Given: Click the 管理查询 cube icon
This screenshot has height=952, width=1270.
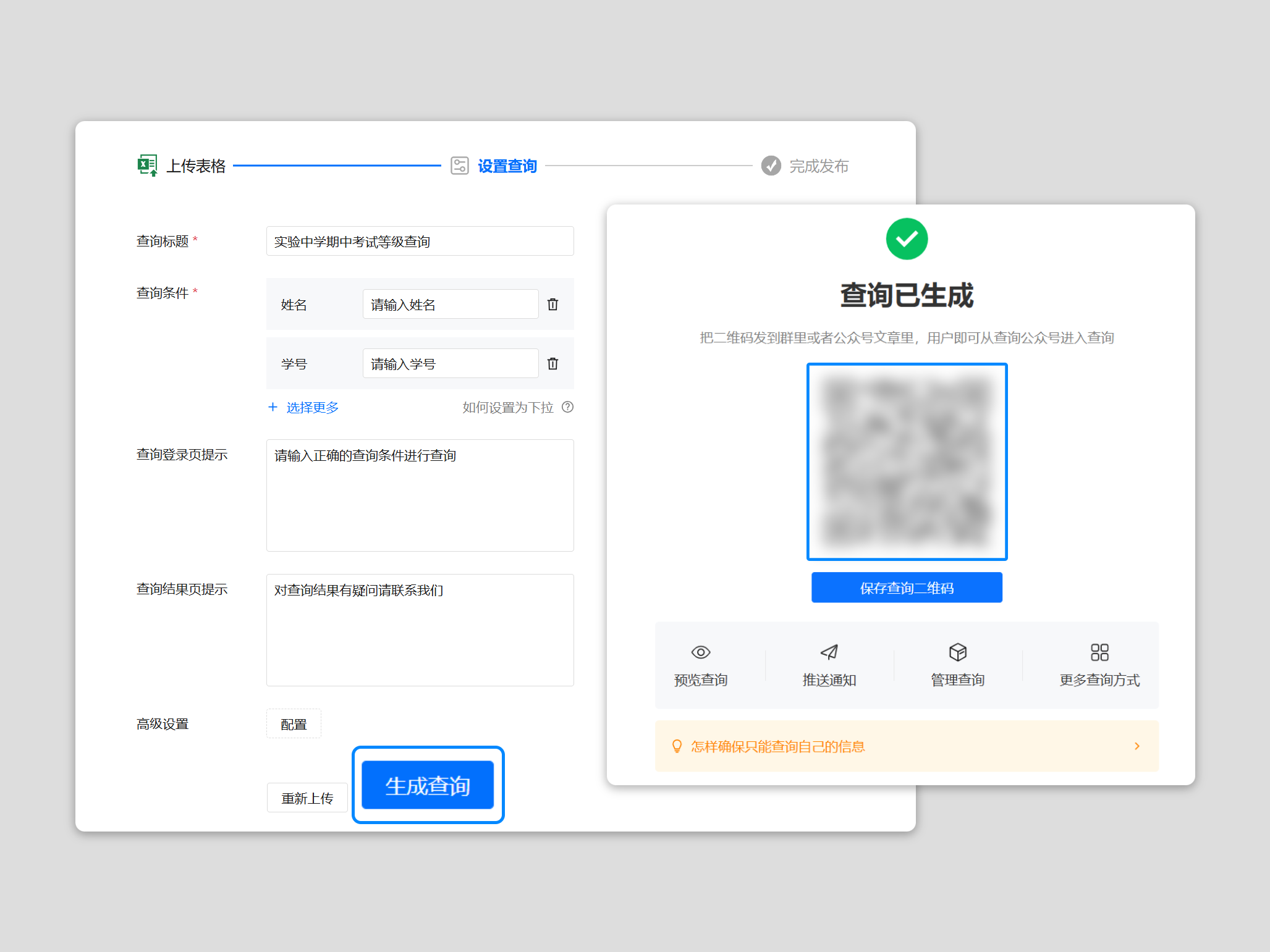Looking at the screenshot, I should point(958,652).
